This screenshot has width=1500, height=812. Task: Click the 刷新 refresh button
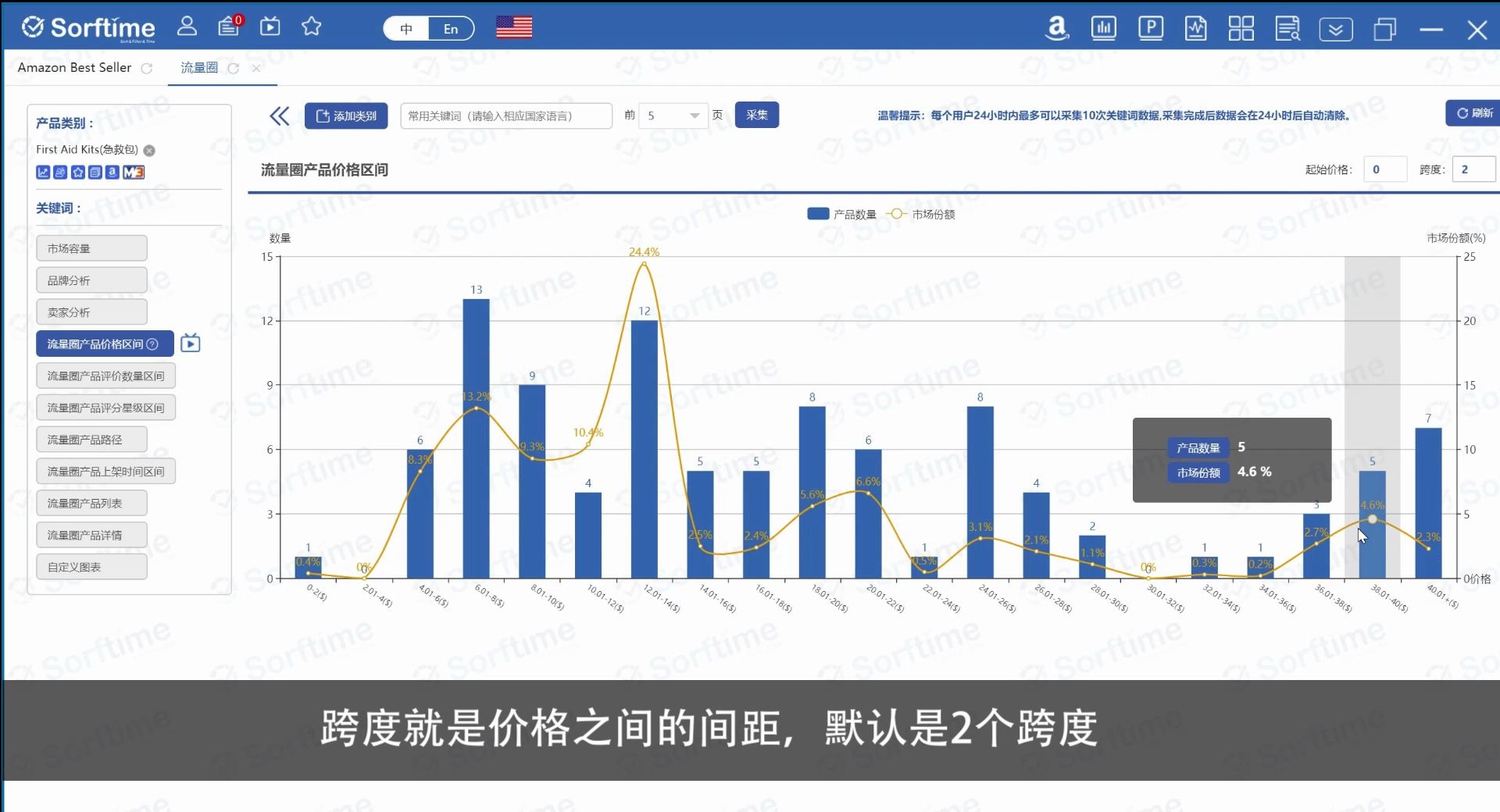[x=1473, y=113]
